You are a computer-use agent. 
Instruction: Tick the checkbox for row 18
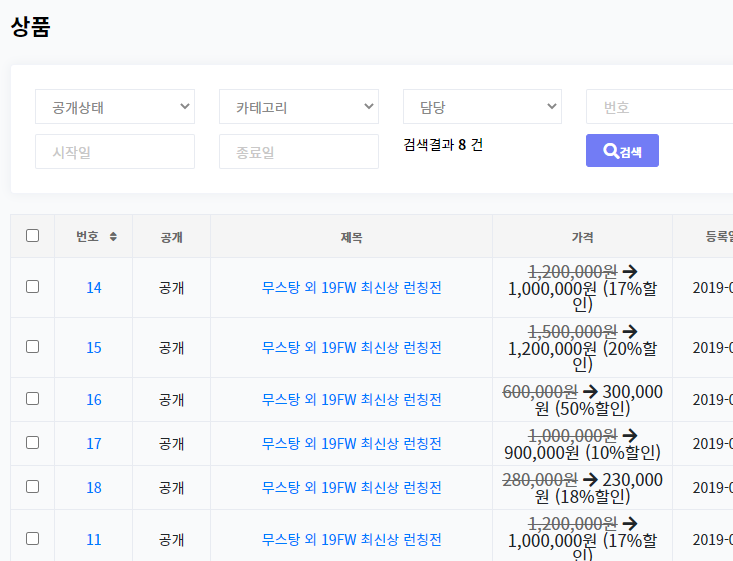pos(32,487)
